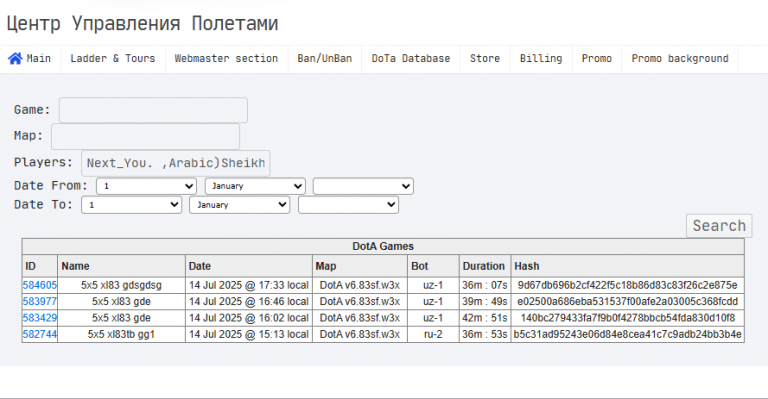Image resolution: width=768 pixels, height=399 pixels.
Task: Open the Promo background page
Action: pyautogui.click(x=680, y=59)
